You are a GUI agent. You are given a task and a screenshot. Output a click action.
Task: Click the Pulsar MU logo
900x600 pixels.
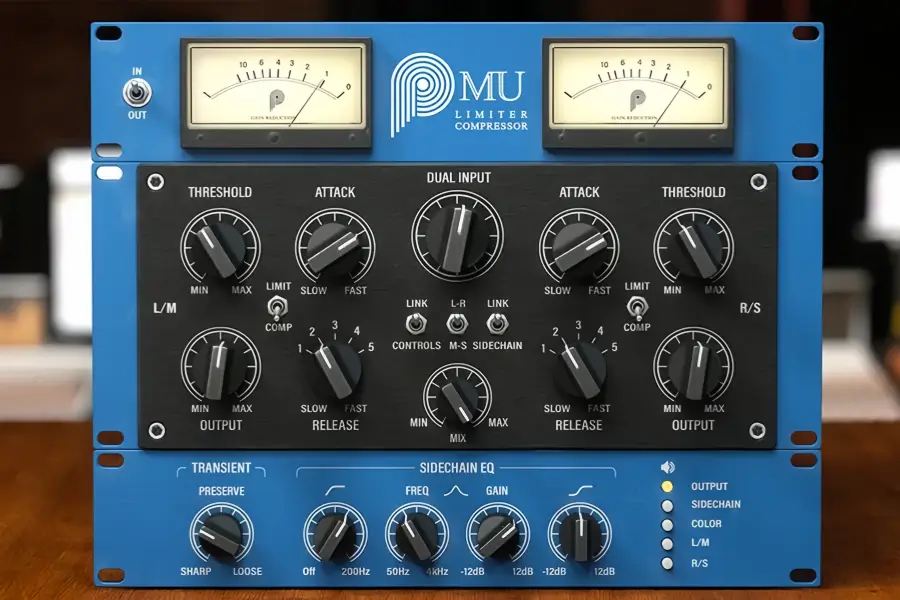coord(459,95)
